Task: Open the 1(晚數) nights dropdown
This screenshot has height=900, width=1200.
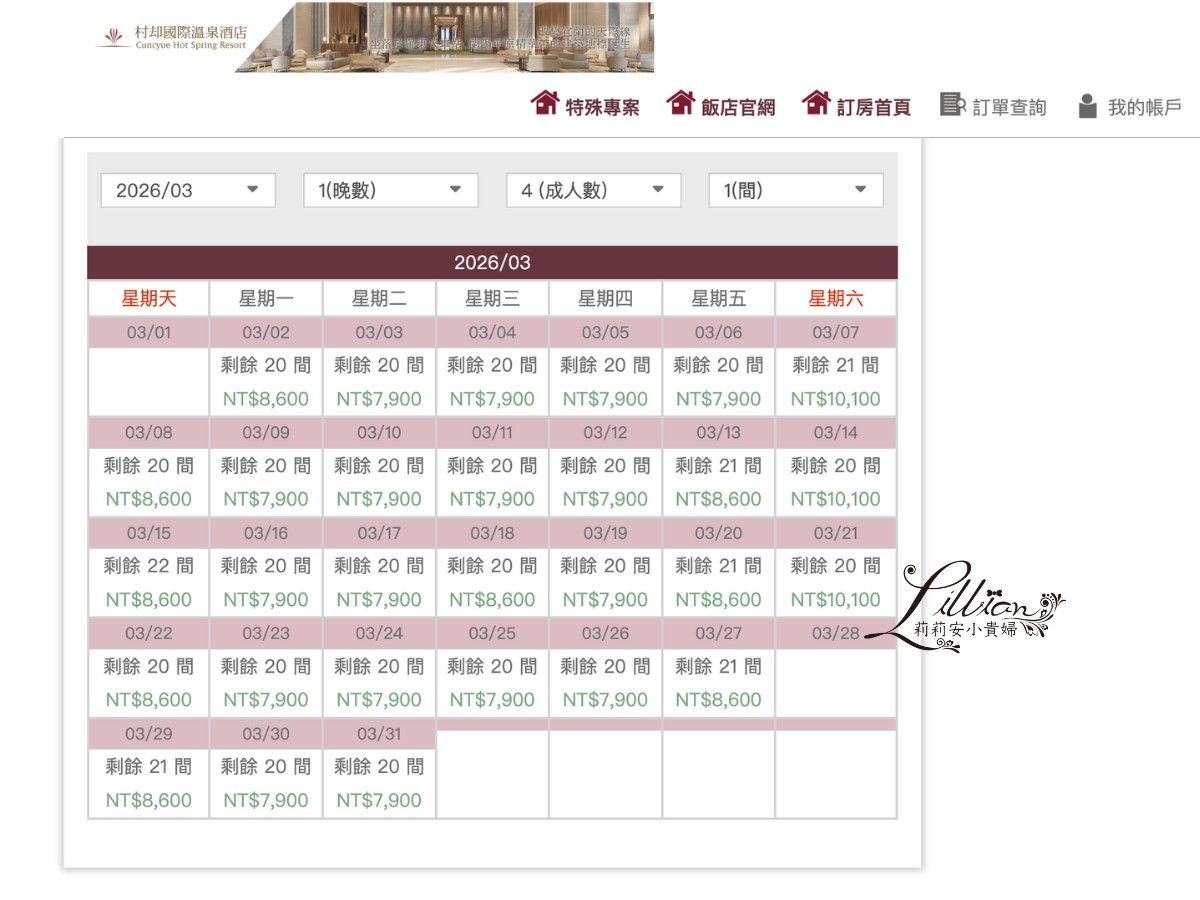Action: click(391, 190)
